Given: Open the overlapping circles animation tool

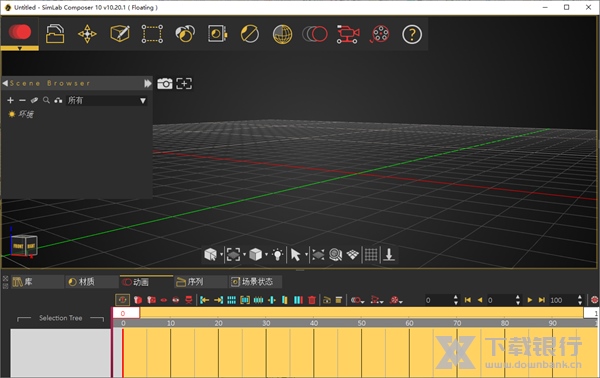Looking at the screenshot, I should [x=315, y=34].
